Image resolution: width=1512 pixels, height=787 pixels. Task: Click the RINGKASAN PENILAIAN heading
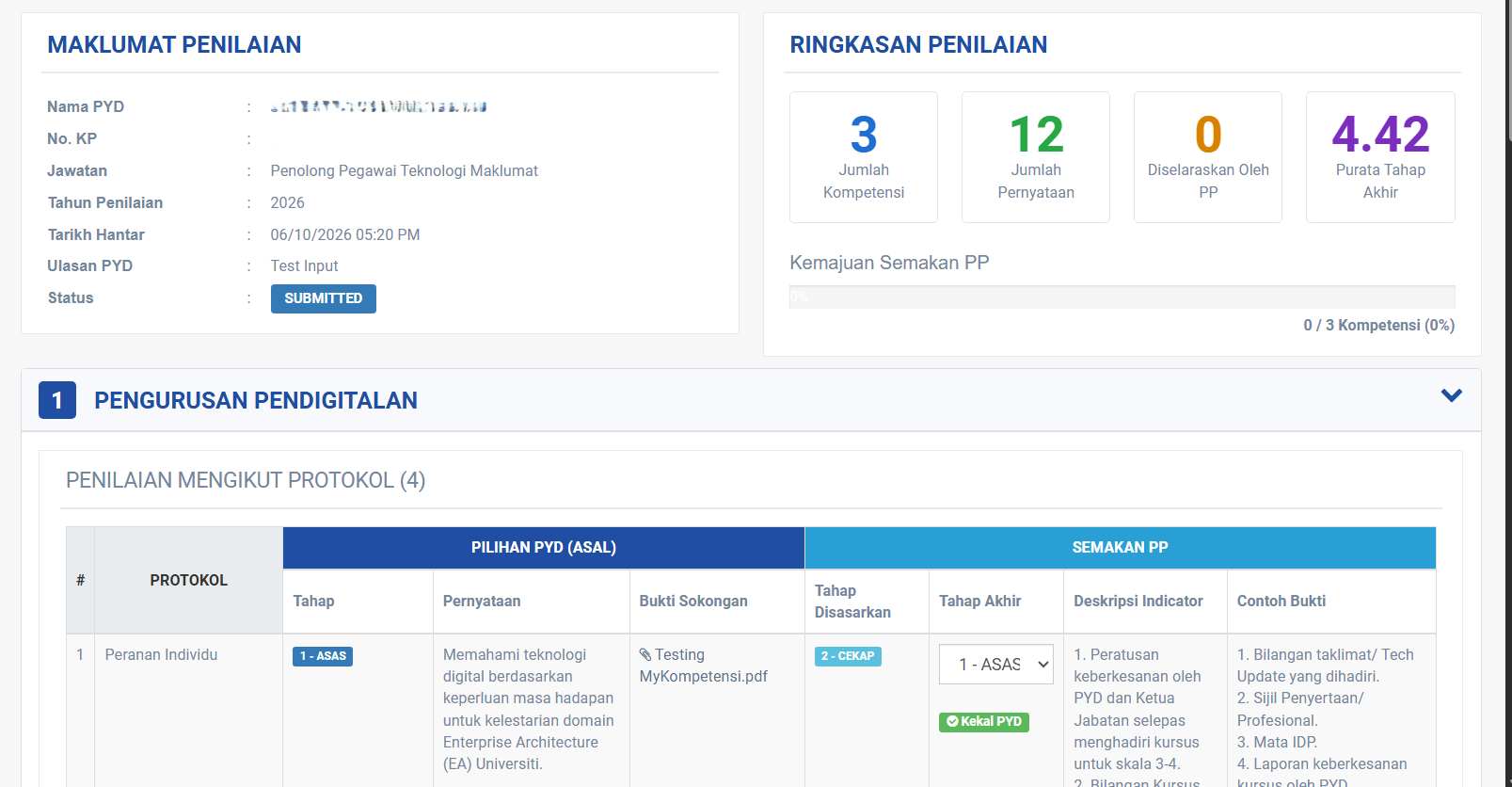(x=918, y=44)
